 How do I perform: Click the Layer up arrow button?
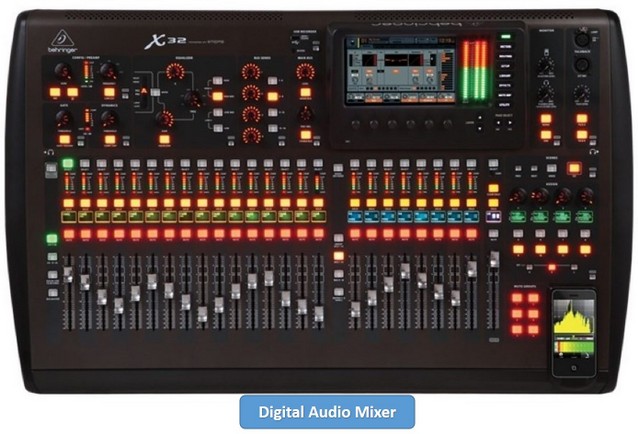pos(479,118)
